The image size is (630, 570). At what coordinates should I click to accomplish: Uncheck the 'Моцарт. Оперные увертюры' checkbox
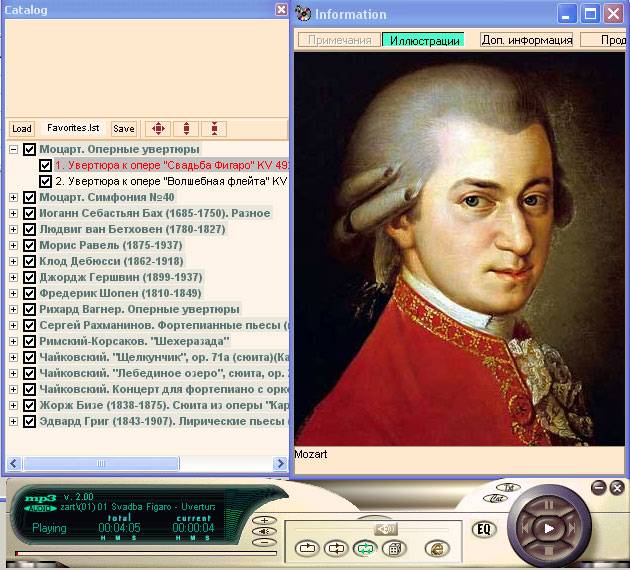pos(29,149)
